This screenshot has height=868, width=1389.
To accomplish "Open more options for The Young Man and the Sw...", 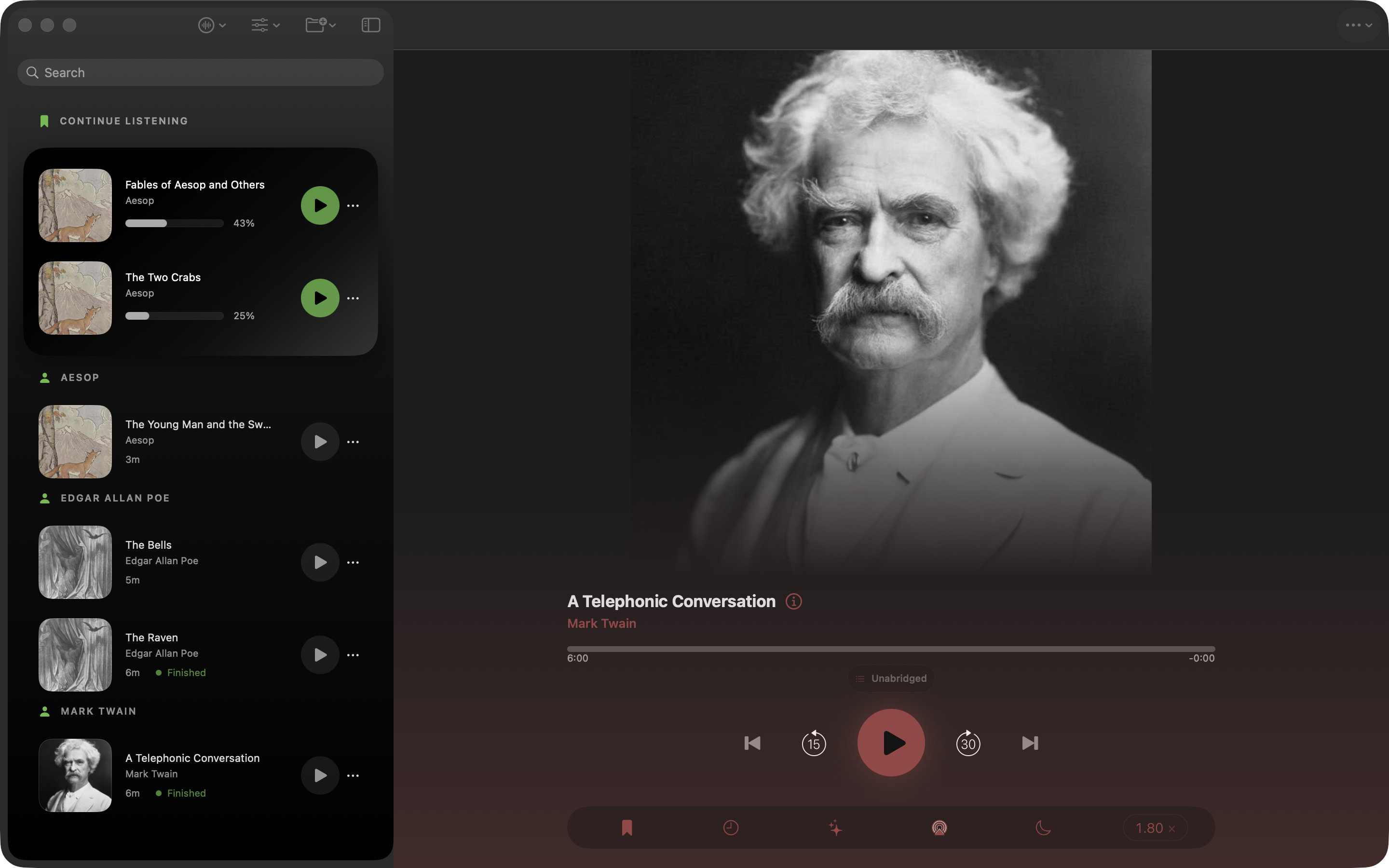I will (x=353, y=441).
